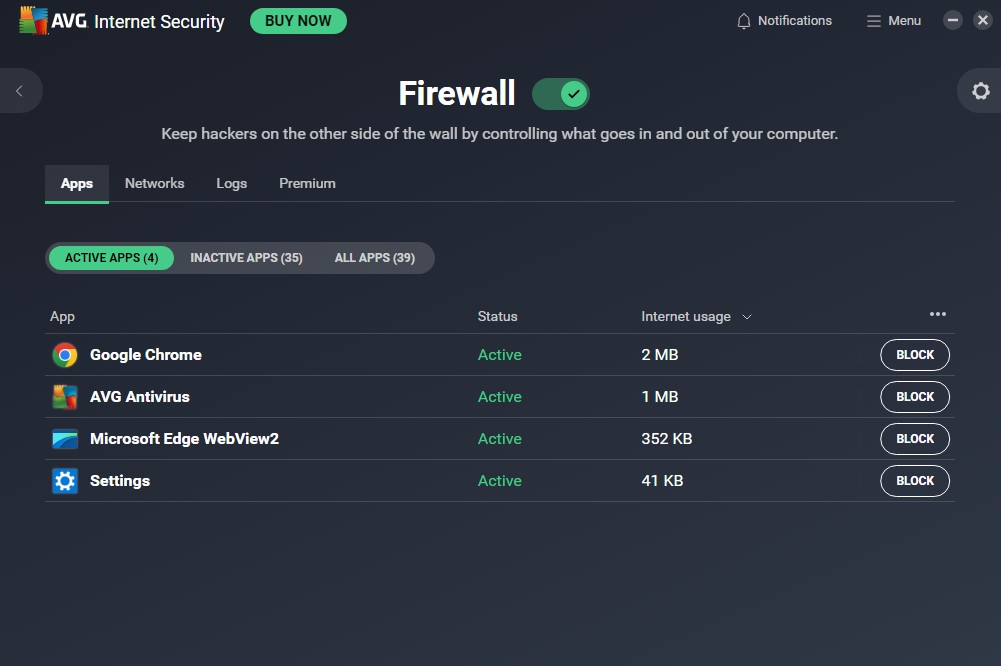Block AVG Antivirus
Image resolution: width=1001 pixels, height=666 pixels.
pos(915,397)
